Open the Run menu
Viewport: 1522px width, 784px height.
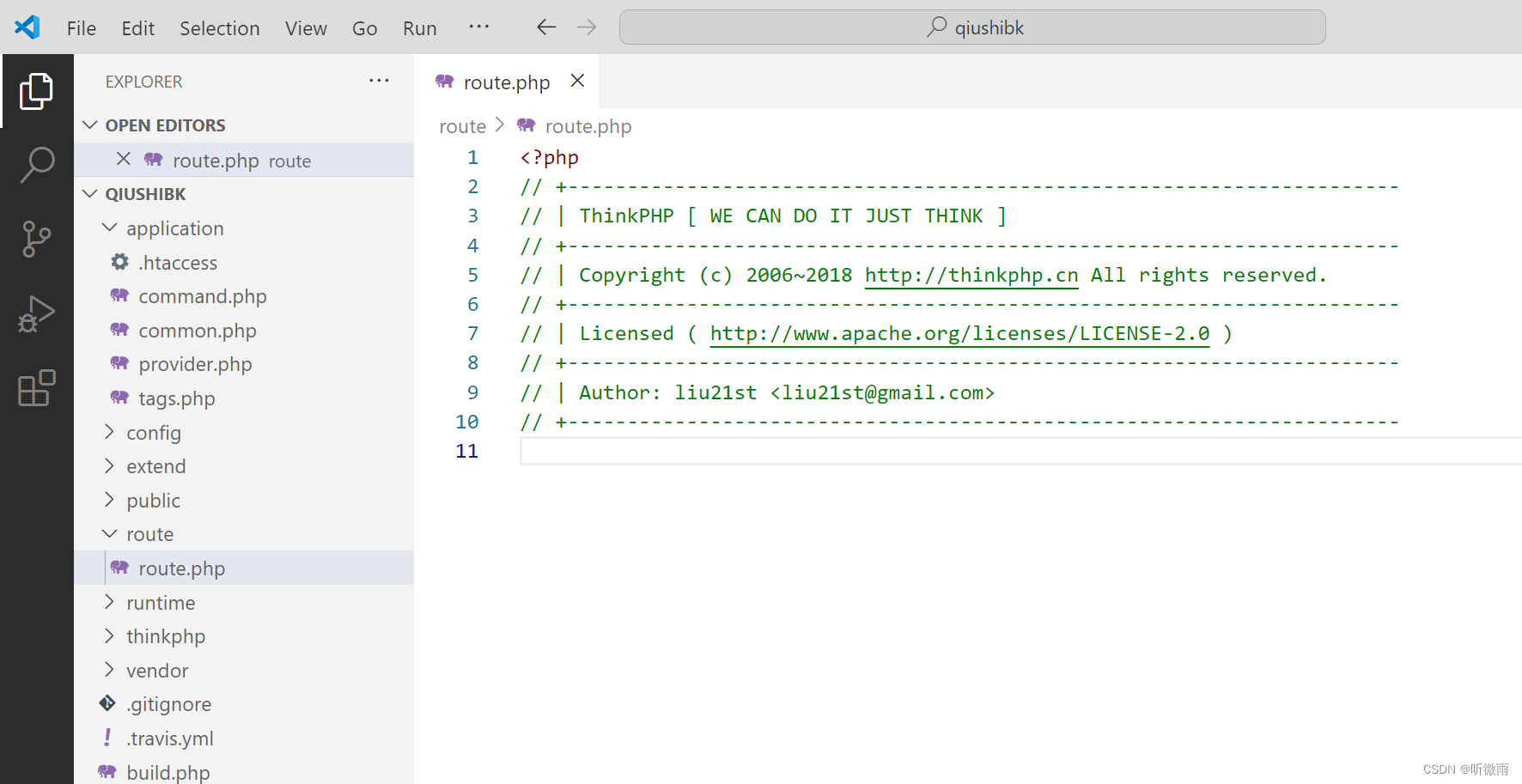click(x=419, y=28)
